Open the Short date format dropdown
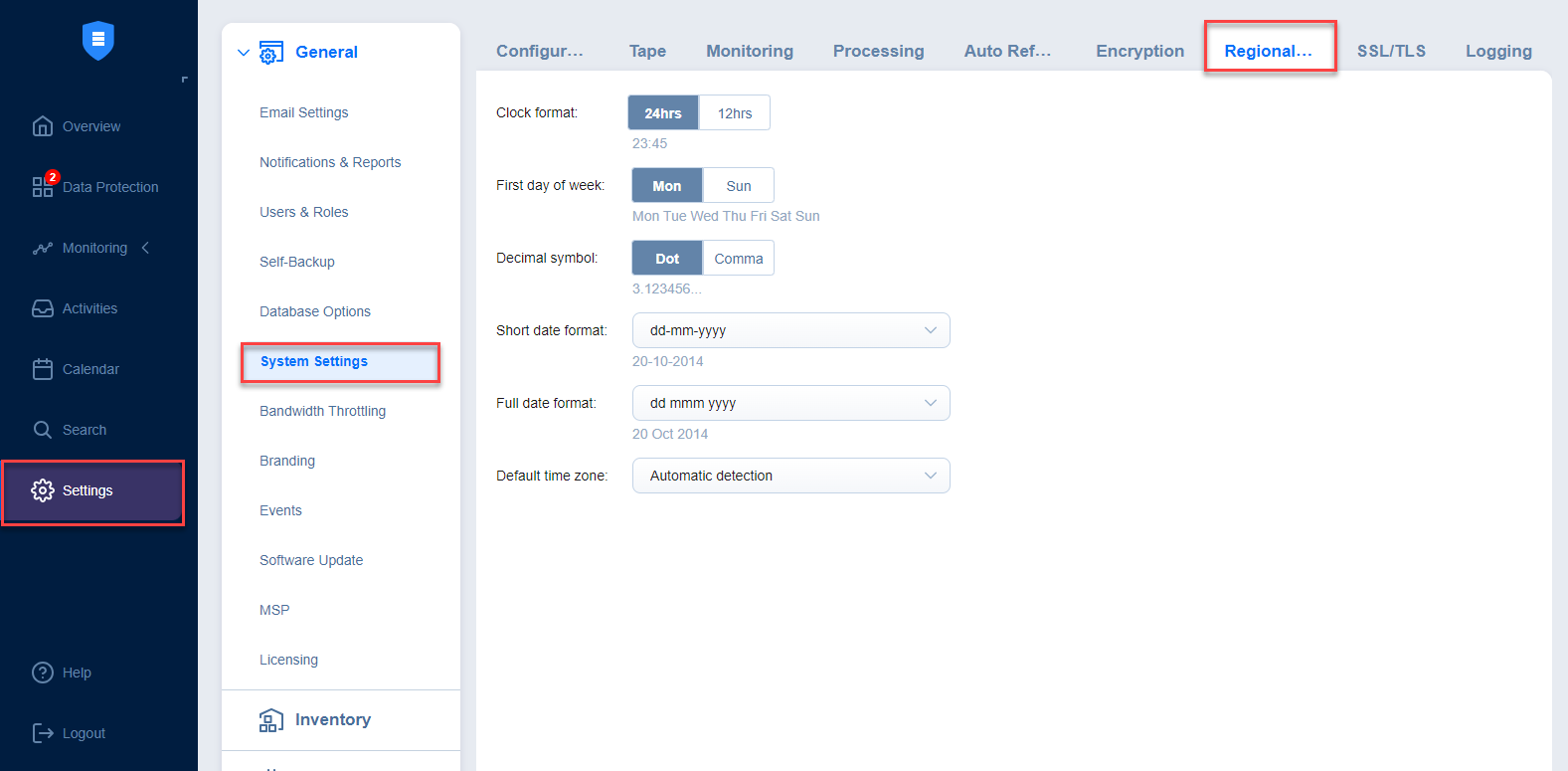Viewport: 1568px width, 771px height. 790,330
